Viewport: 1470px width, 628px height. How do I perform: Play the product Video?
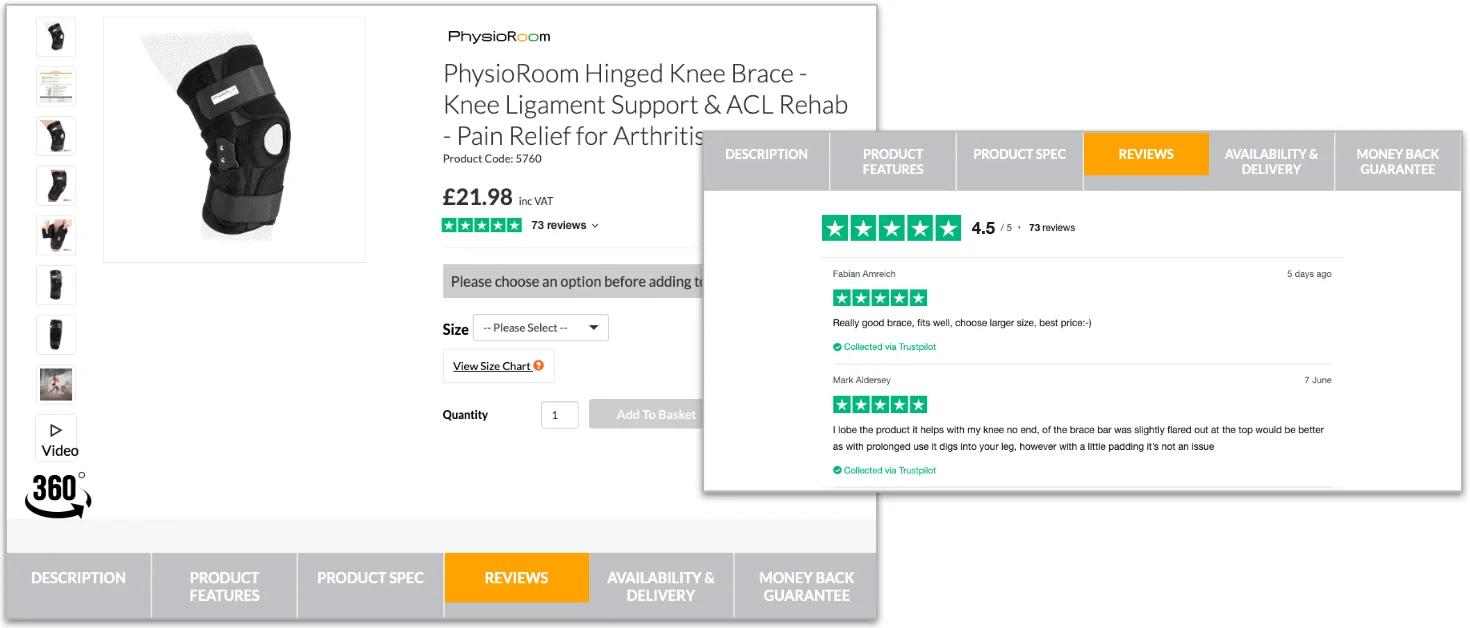coord(56,439)
